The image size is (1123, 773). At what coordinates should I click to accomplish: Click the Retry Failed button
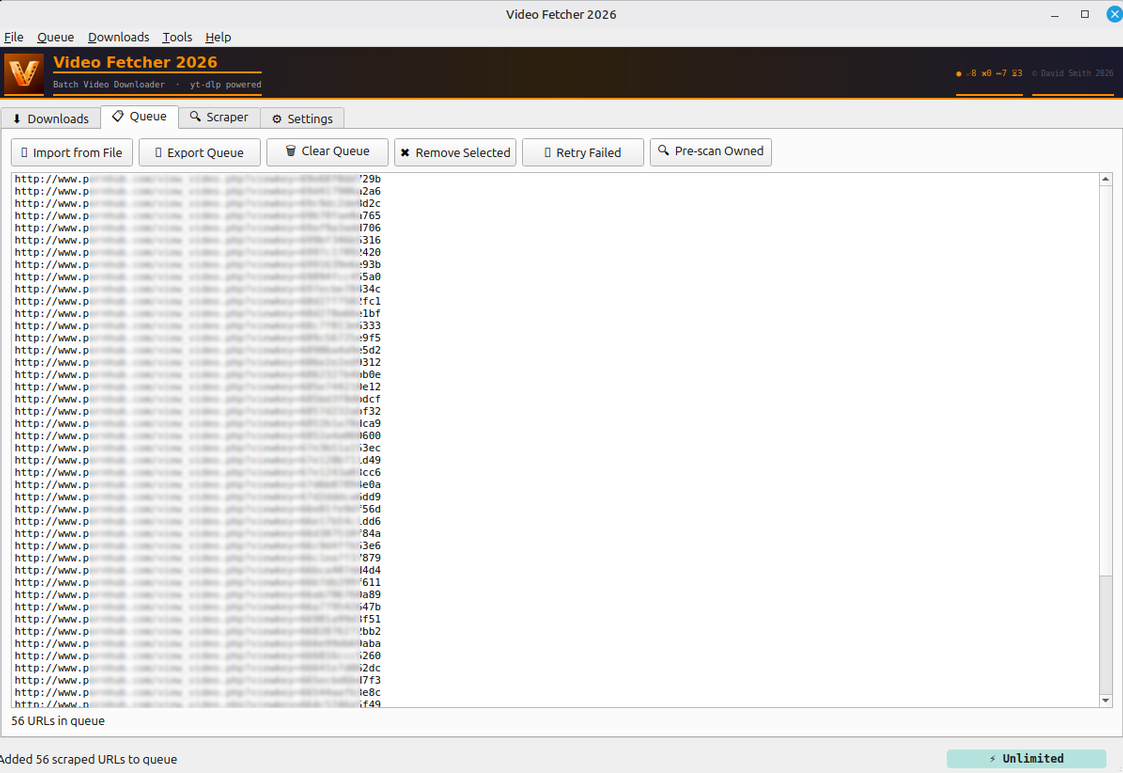(x=582, y=153)
